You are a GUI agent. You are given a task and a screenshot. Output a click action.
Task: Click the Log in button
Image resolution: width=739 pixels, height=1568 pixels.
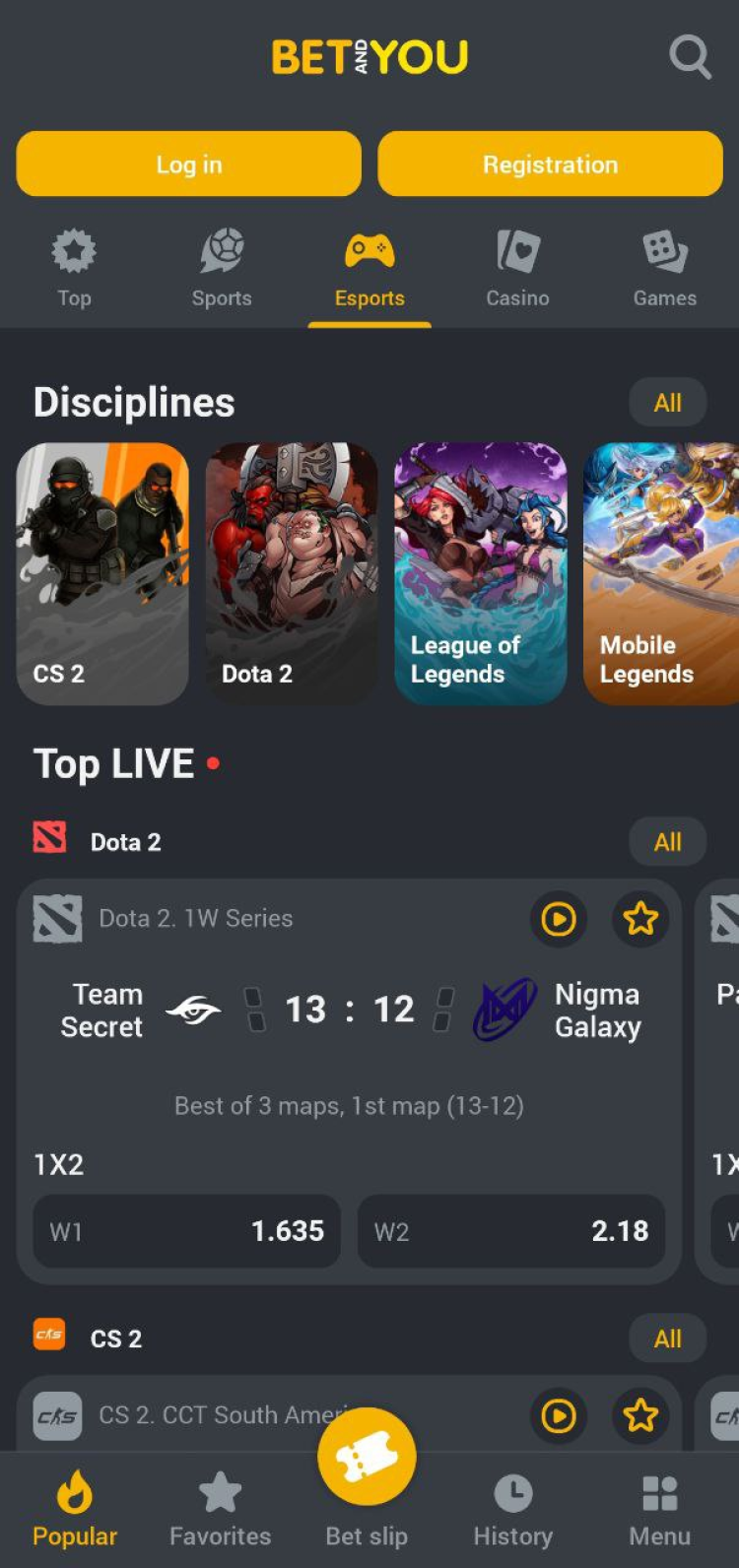tap(189, 164)
